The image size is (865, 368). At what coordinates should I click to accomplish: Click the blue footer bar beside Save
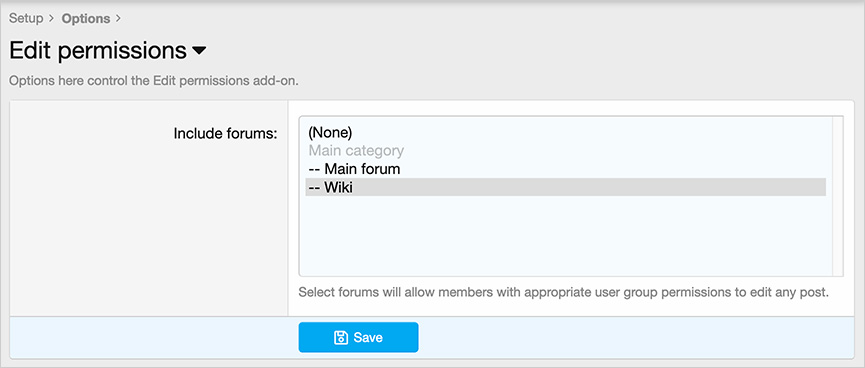pos(634,337)
